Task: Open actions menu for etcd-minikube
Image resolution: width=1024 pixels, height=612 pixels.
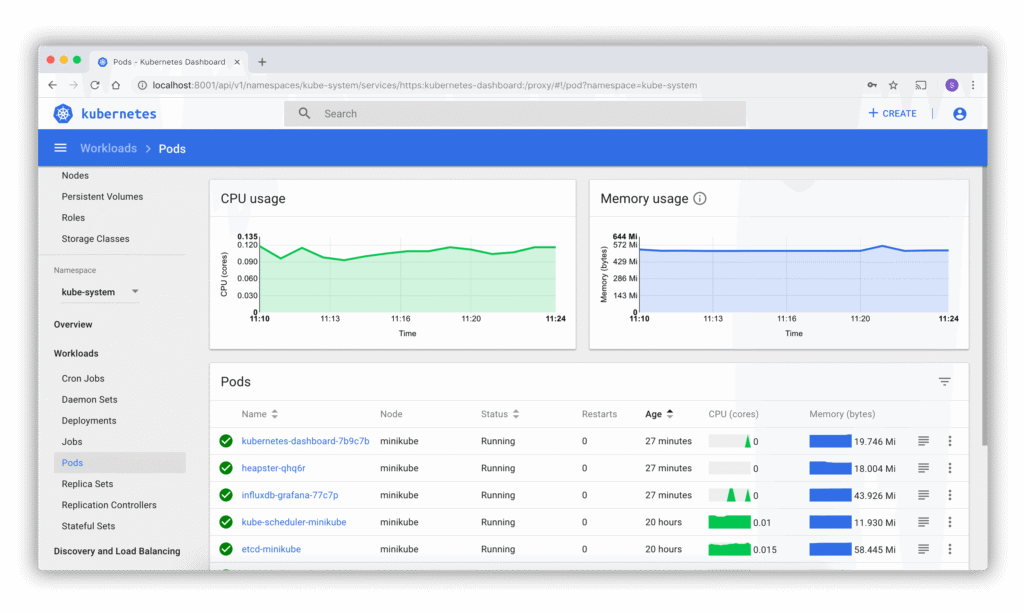Action: 950,549
